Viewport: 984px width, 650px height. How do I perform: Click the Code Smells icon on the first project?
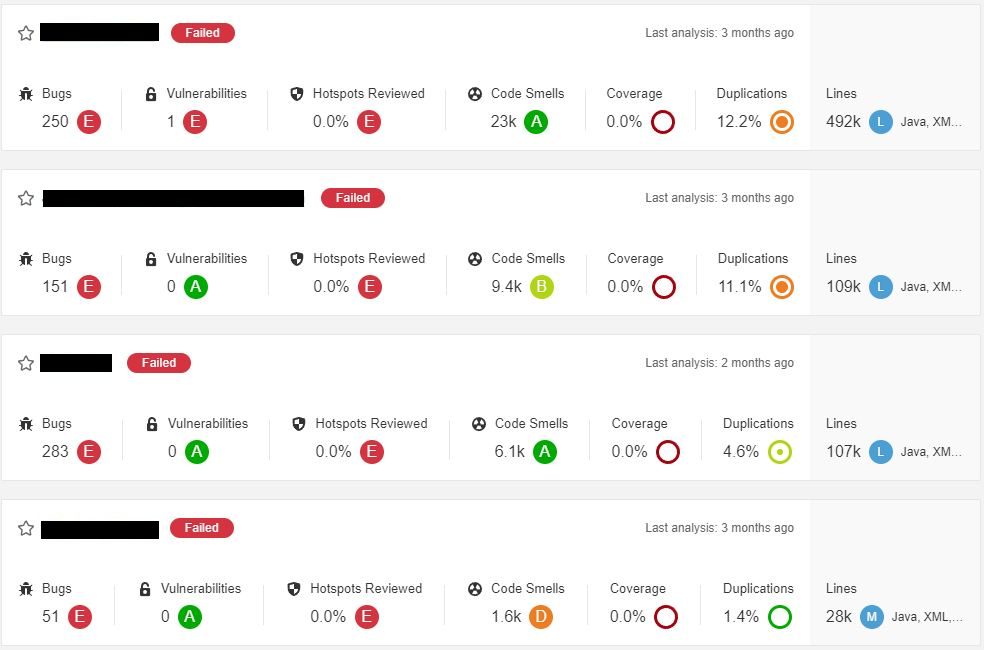pos(474,93)
